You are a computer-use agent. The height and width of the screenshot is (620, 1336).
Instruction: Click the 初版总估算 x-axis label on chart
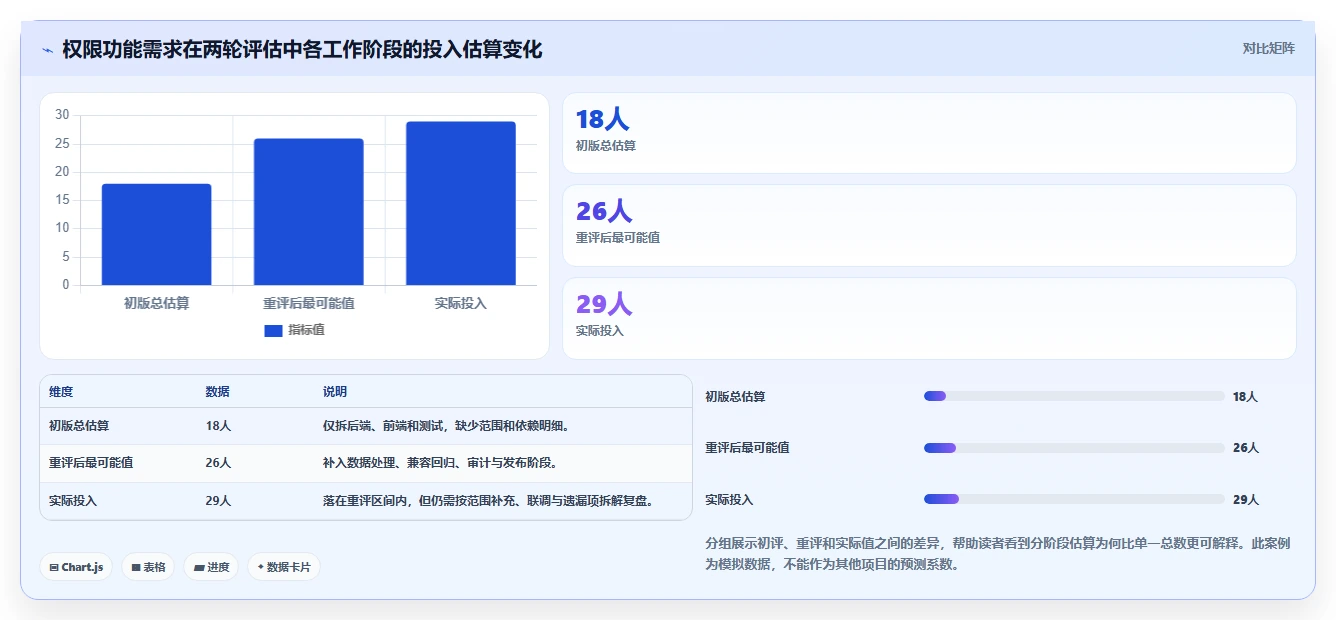[156, 303]
